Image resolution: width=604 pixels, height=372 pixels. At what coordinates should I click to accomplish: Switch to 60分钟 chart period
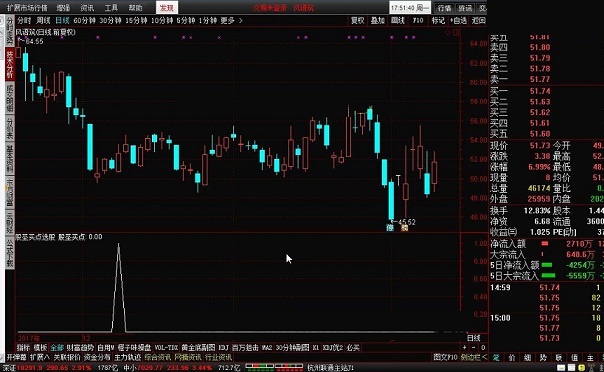tap(84, 20)
